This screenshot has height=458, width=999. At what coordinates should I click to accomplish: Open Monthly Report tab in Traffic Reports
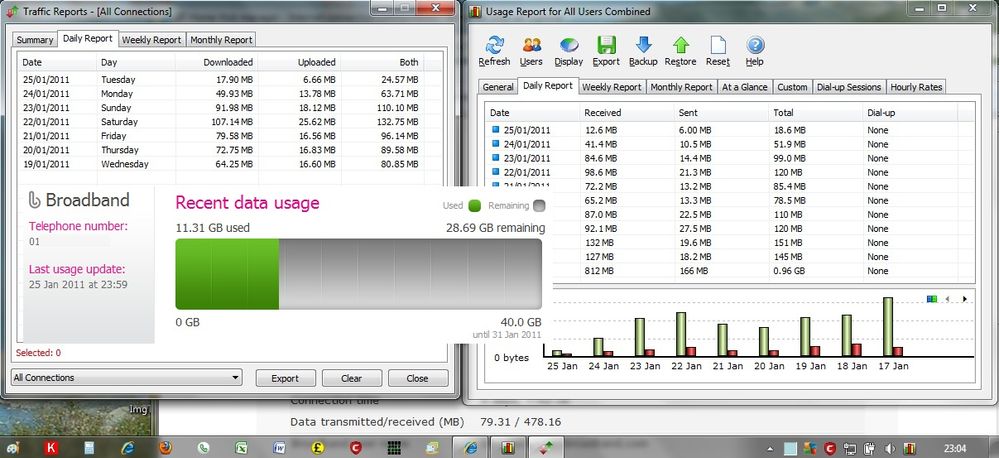(221, 39)
